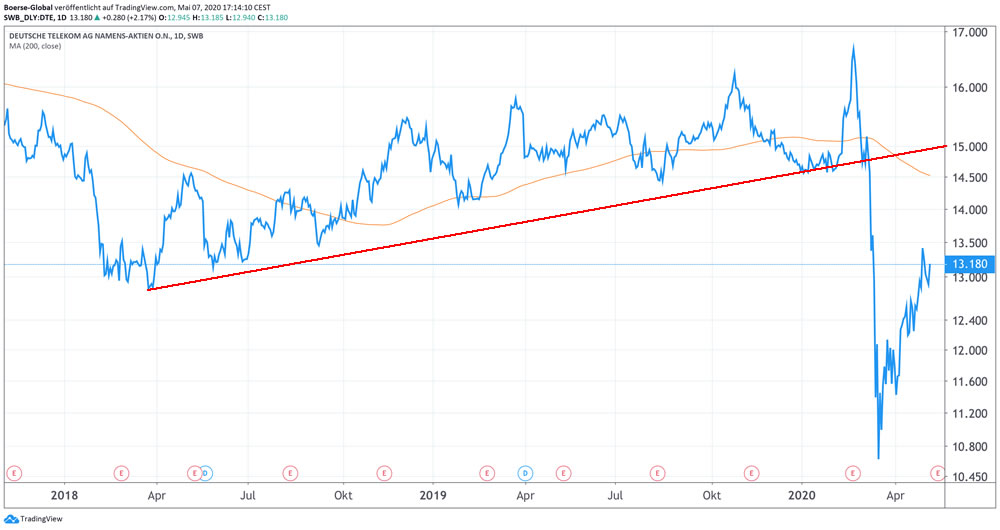This screenshot has height=530, width=1000.
Task: Click the 17.000 price axis label
Action: click(x=969, y=33)
